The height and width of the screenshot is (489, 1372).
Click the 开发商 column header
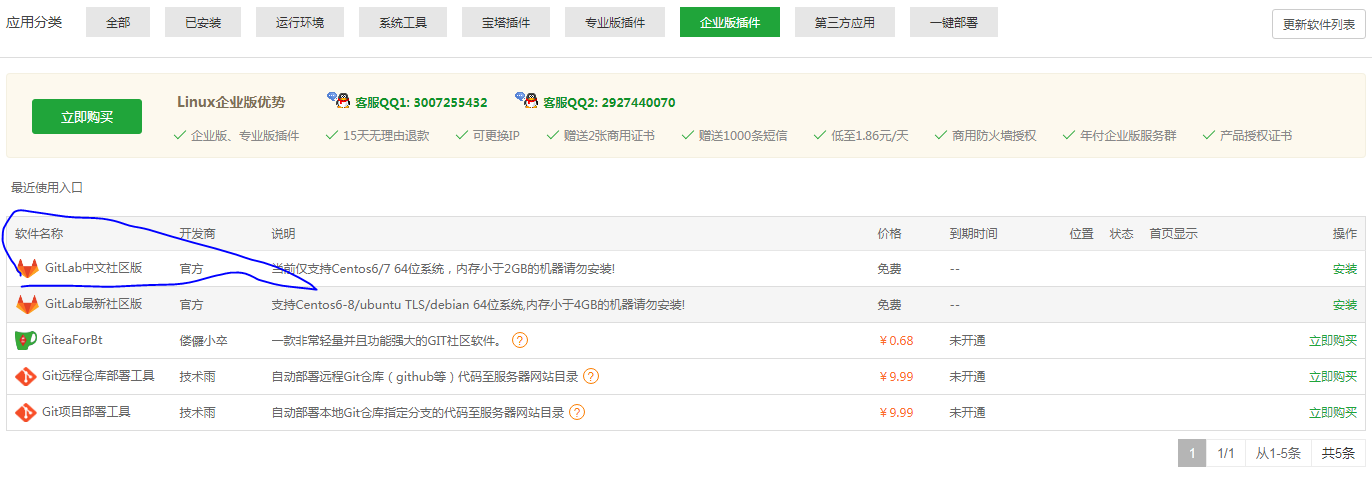coord(198,234)
